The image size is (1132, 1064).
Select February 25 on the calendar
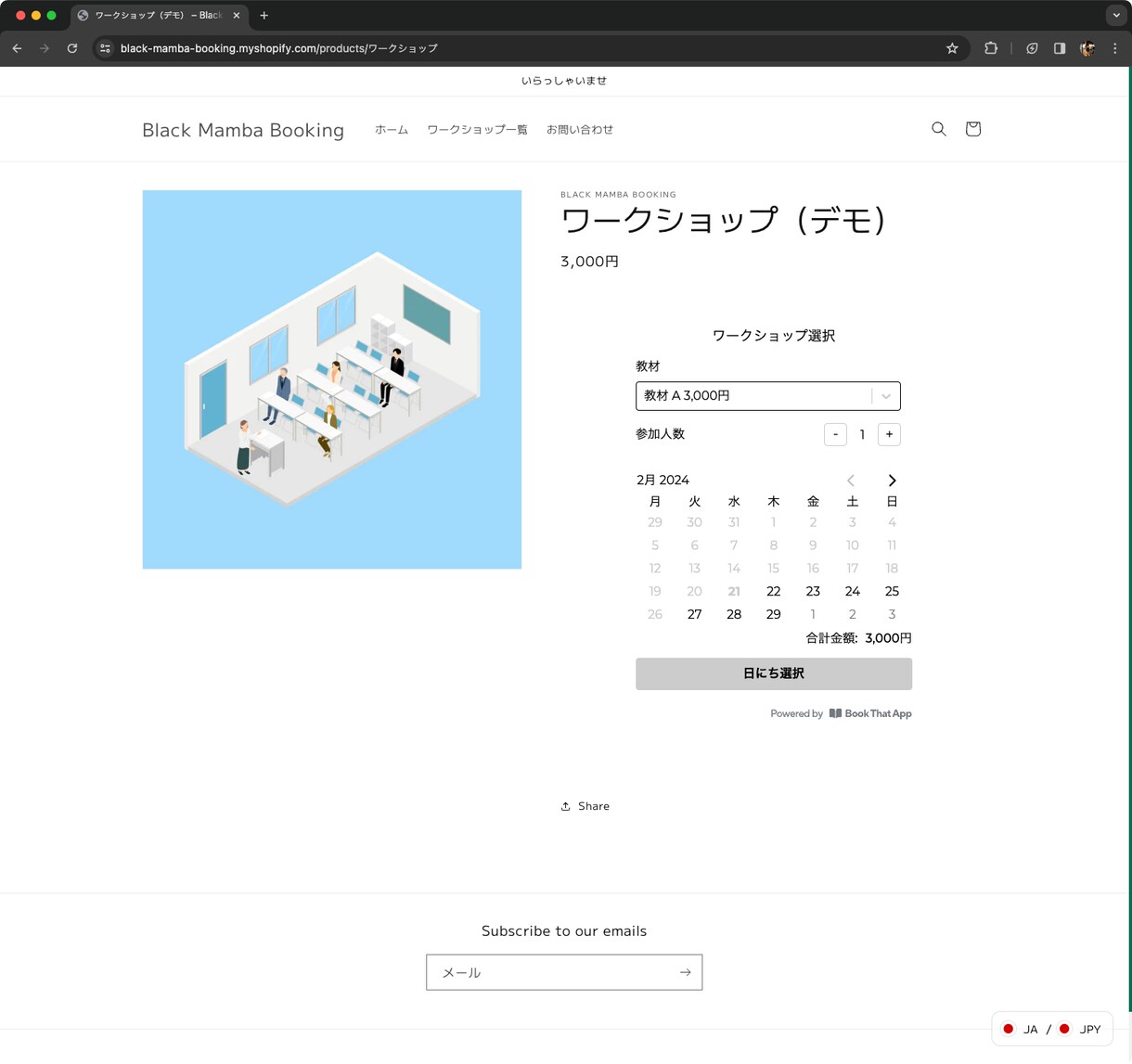[892, 591]
